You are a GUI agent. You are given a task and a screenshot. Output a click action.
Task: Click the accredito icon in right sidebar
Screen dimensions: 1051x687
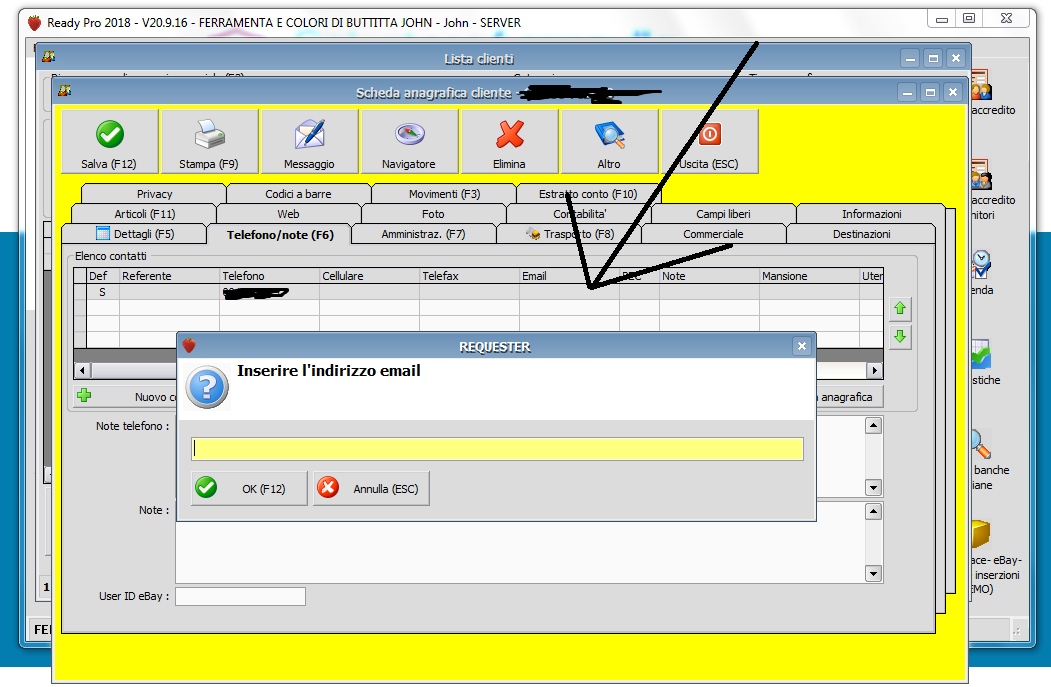[981, 85]
